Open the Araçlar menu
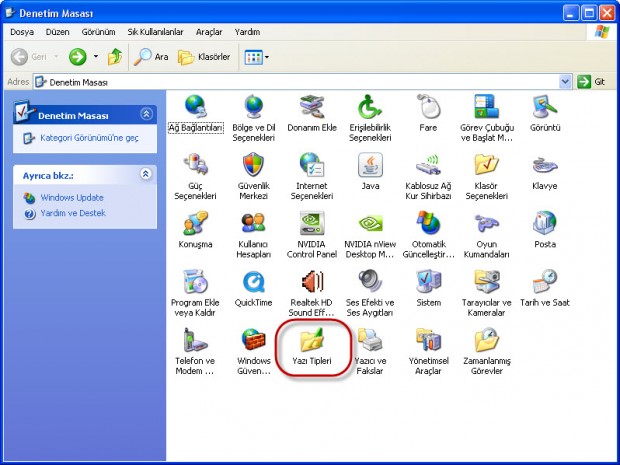This screenshot has width=620, height=465. point(209,32)
